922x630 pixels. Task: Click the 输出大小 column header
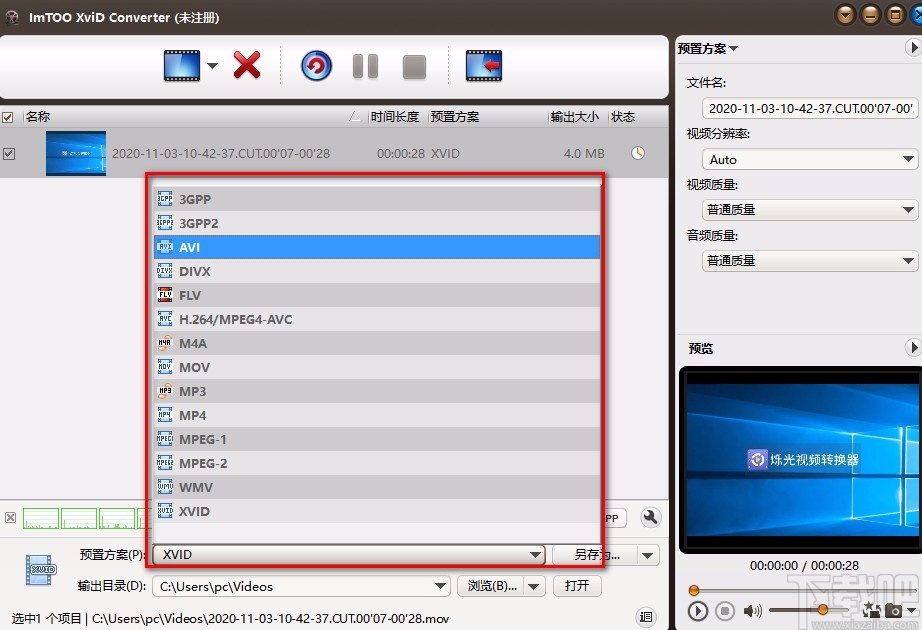click(574, 116)
